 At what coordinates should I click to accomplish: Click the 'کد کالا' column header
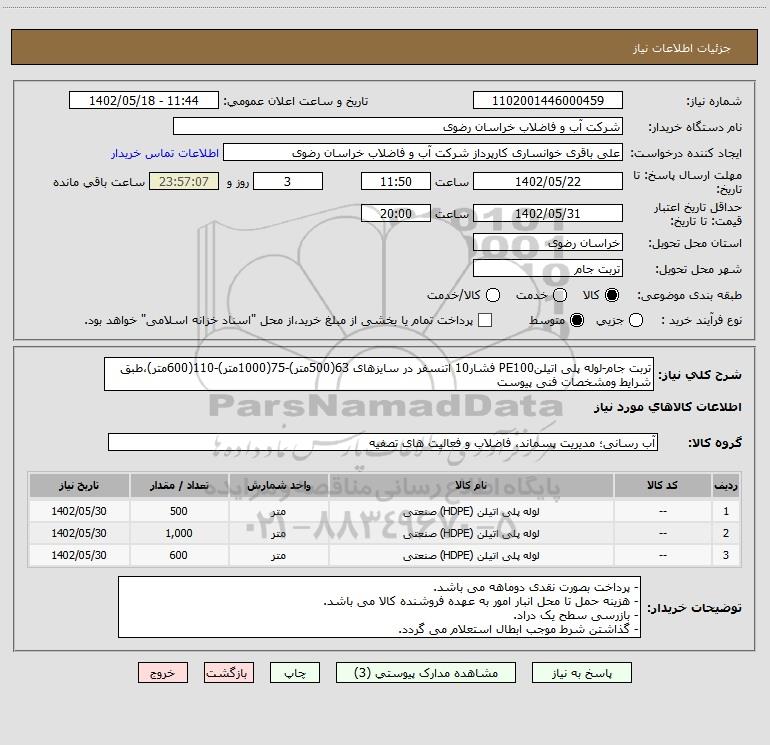(662, 485)
